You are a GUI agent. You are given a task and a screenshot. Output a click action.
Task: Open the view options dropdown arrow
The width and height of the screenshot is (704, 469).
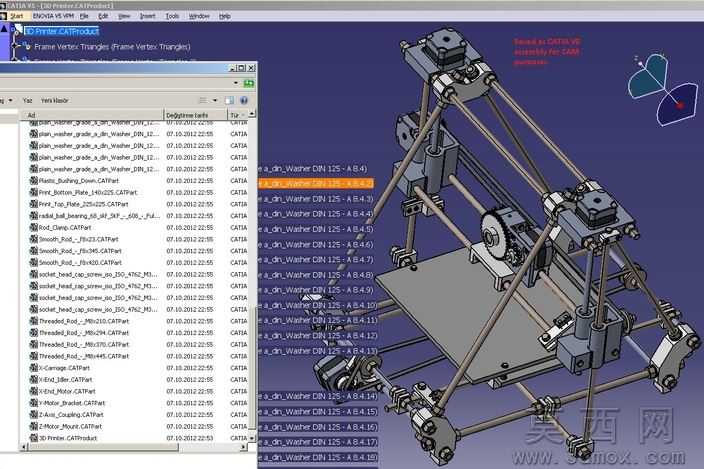click(215, 101)
